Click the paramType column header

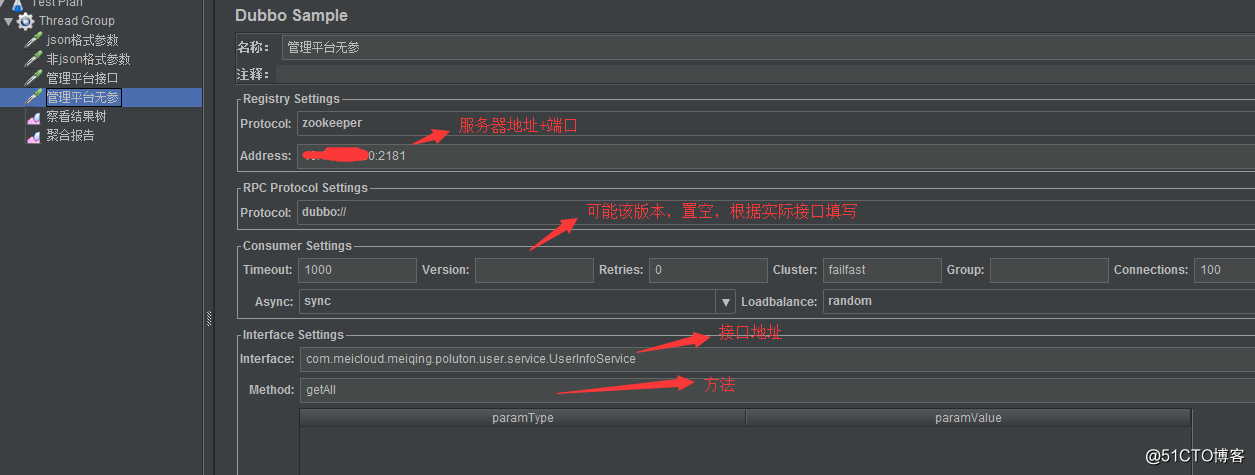point(523,418)
